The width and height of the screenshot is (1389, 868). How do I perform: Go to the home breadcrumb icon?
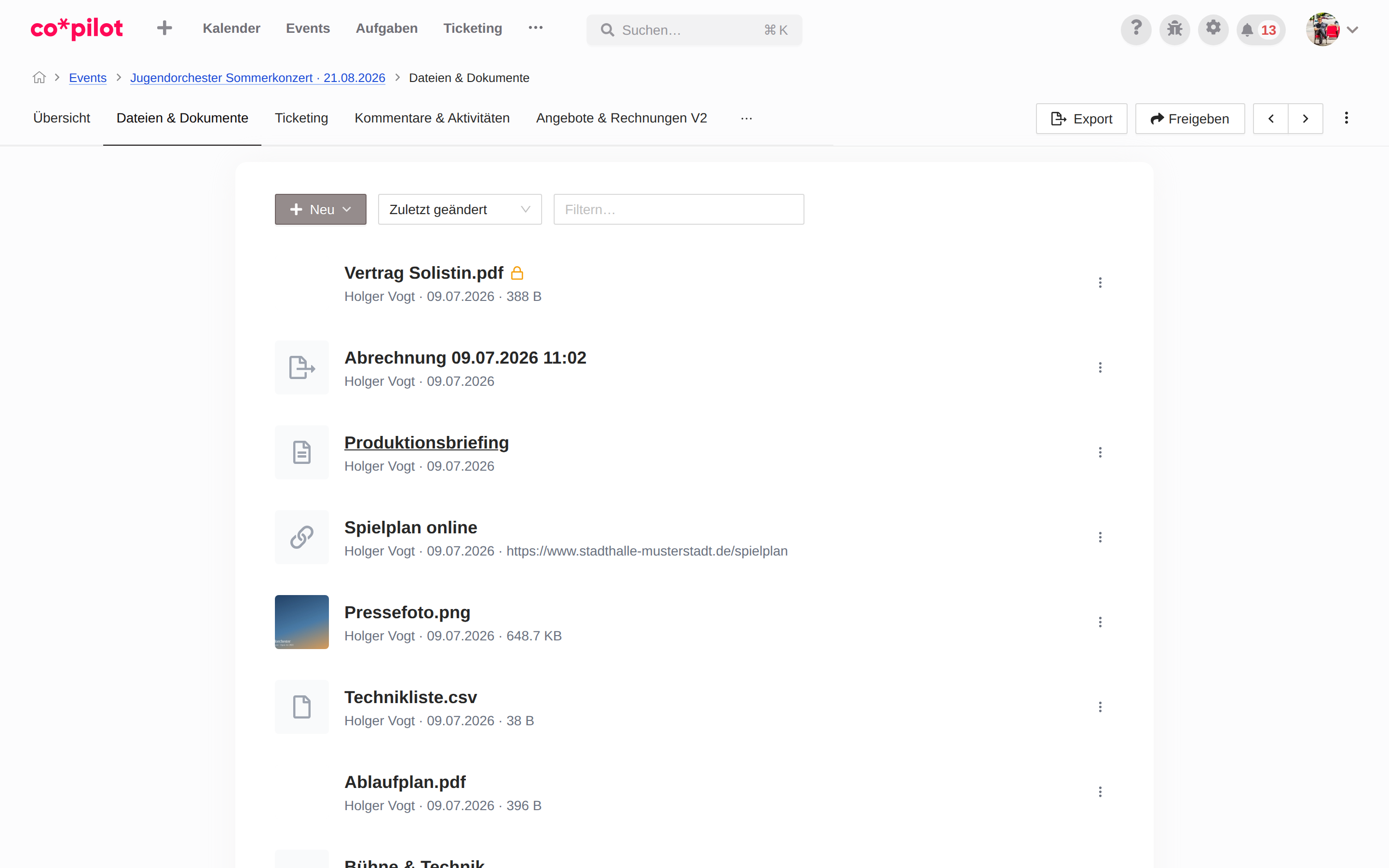point(39,78)
